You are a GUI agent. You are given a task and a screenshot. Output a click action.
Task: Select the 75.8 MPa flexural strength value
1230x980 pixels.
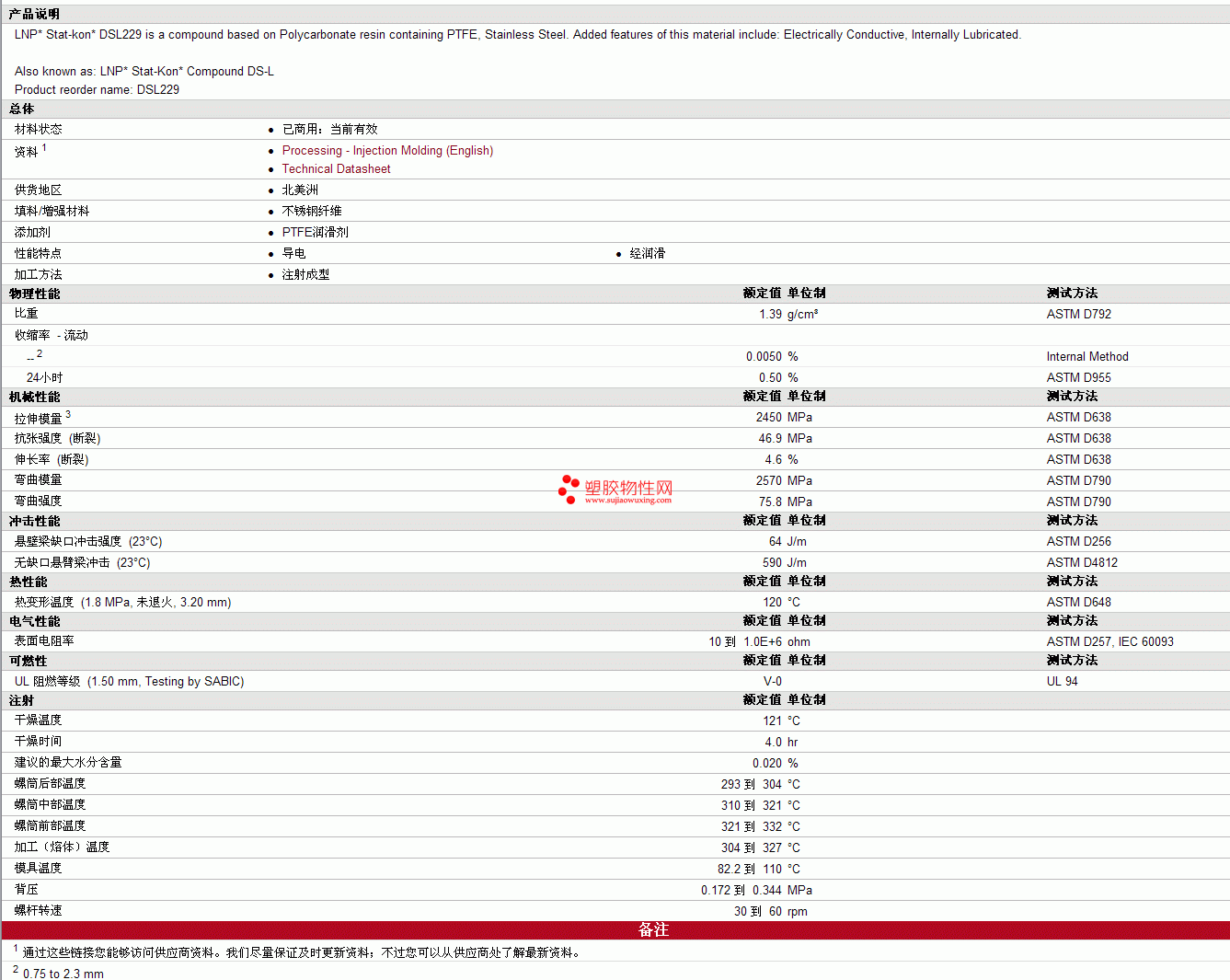pos(785,502)
